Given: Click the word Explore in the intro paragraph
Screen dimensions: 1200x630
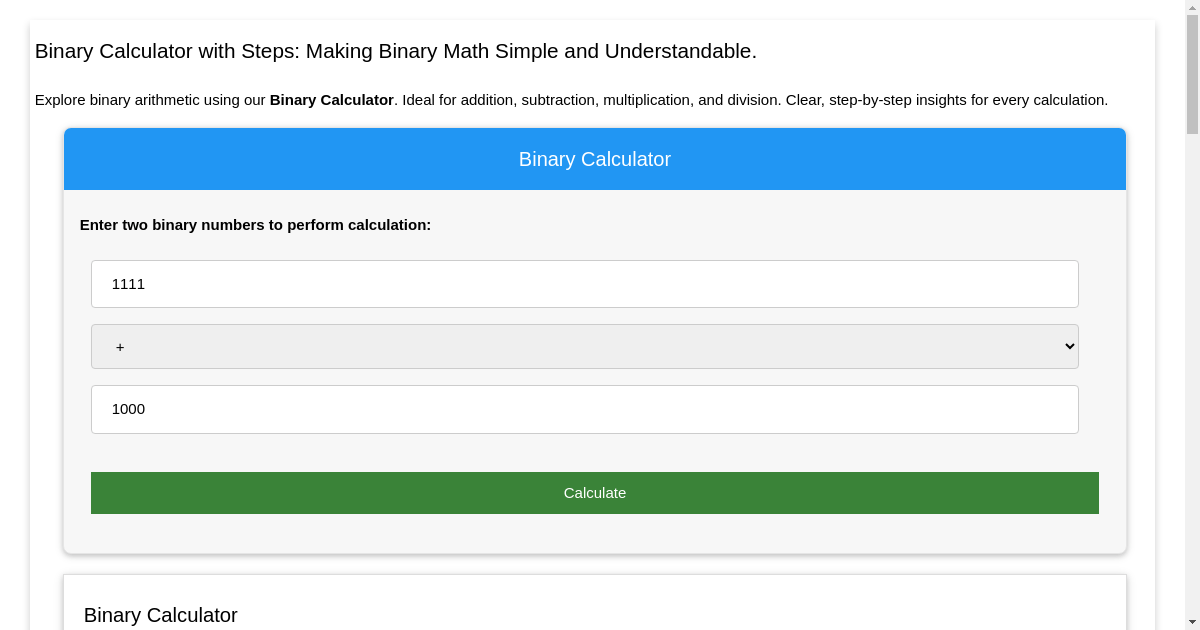Looking at the screenshot, I should point(60,100).
